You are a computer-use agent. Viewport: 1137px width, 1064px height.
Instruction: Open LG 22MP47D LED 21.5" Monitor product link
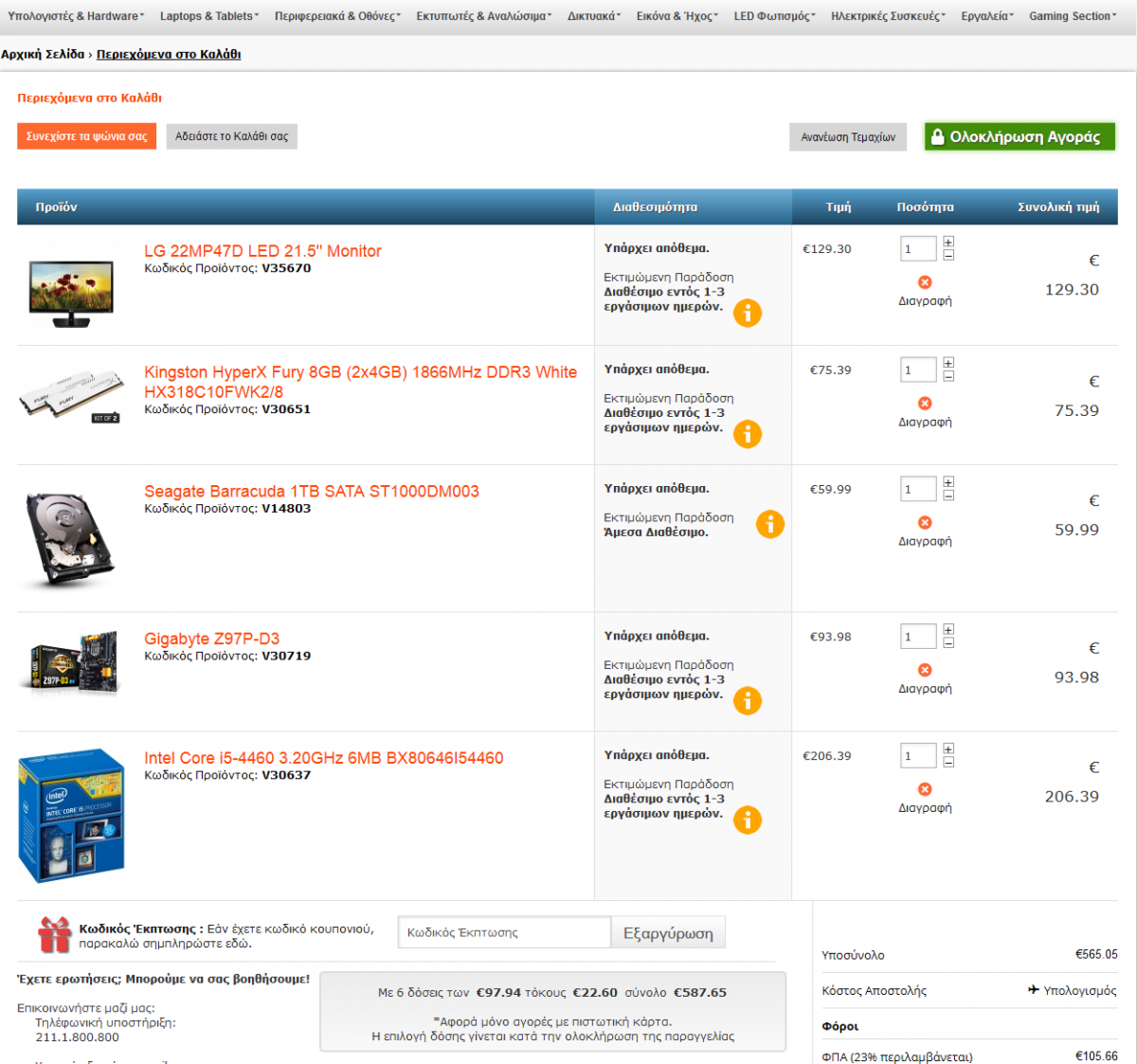click(262, 251)
